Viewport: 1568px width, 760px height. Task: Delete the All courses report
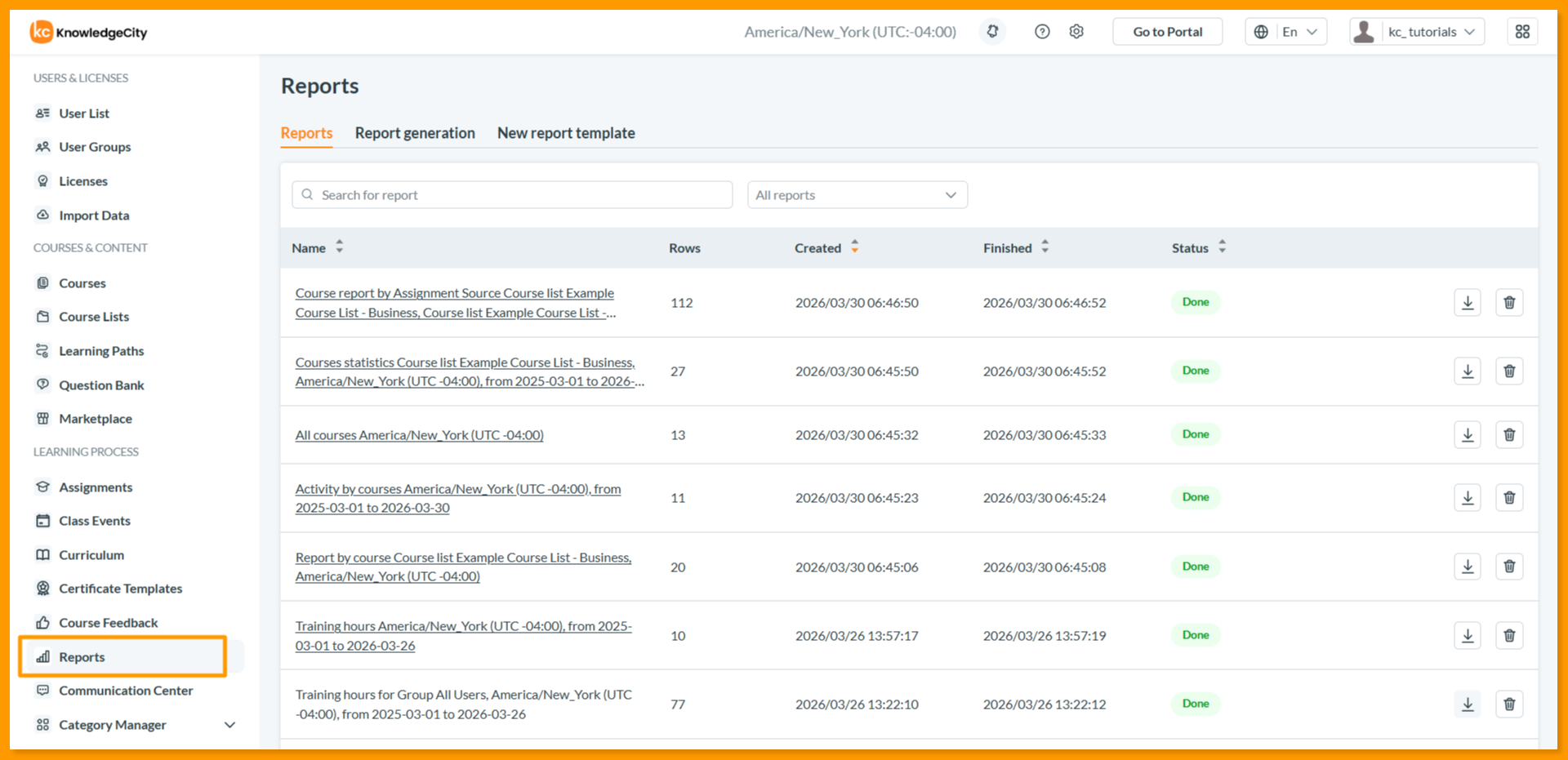[x=1509, y=435]
